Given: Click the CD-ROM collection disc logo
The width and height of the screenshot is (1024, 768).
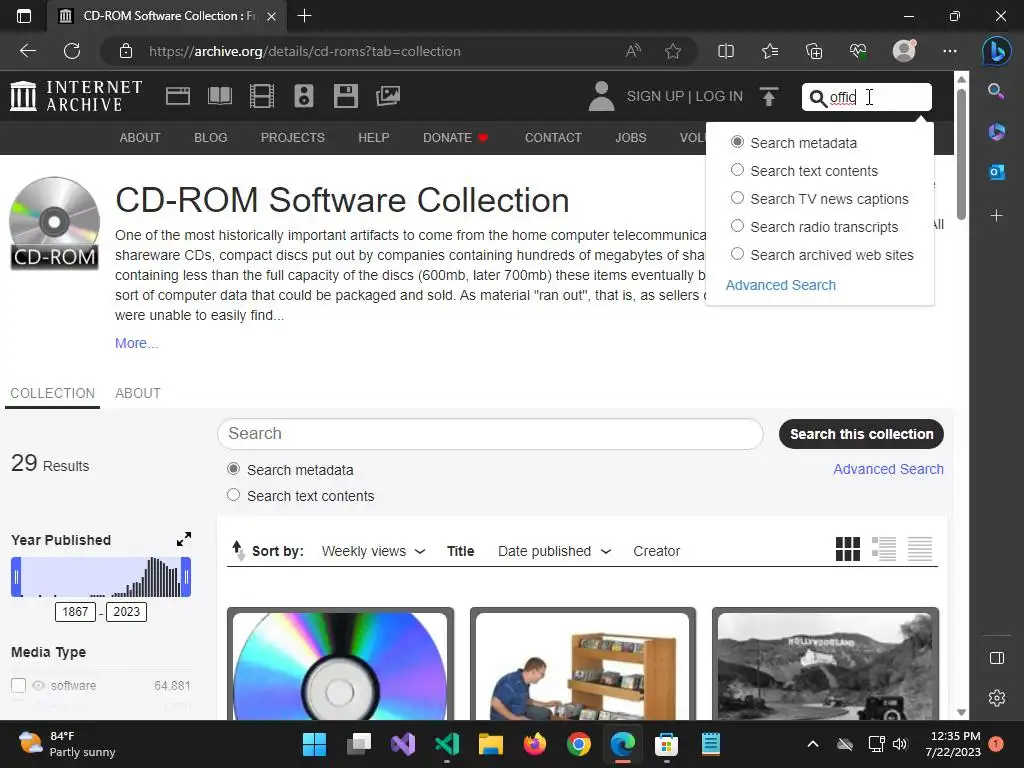Looking at the screenshot, I should pyautogui.click(x=54, y=223).
